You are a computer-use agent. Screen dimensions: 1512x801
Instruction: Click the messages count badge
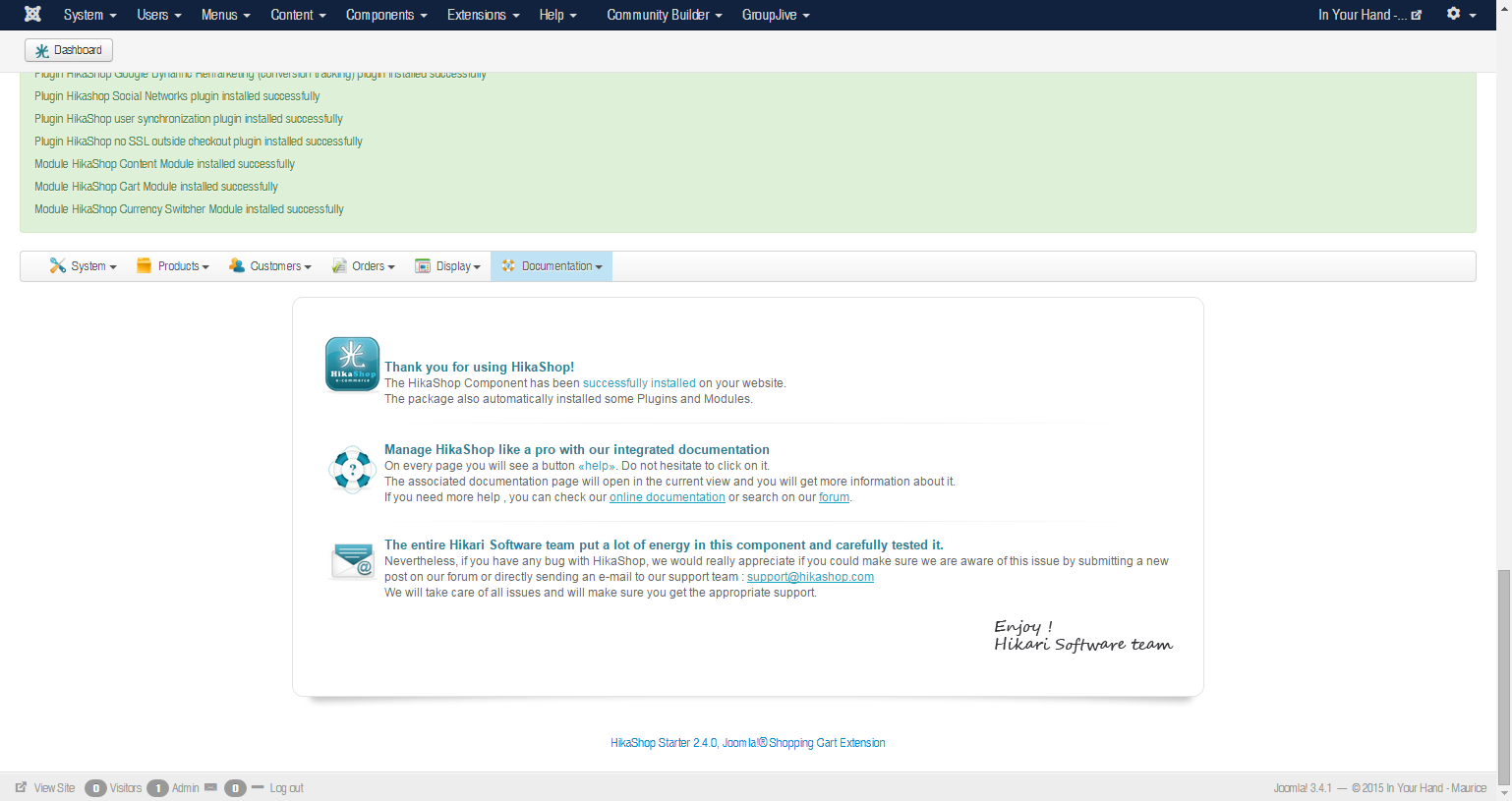[x=235, y=788]
